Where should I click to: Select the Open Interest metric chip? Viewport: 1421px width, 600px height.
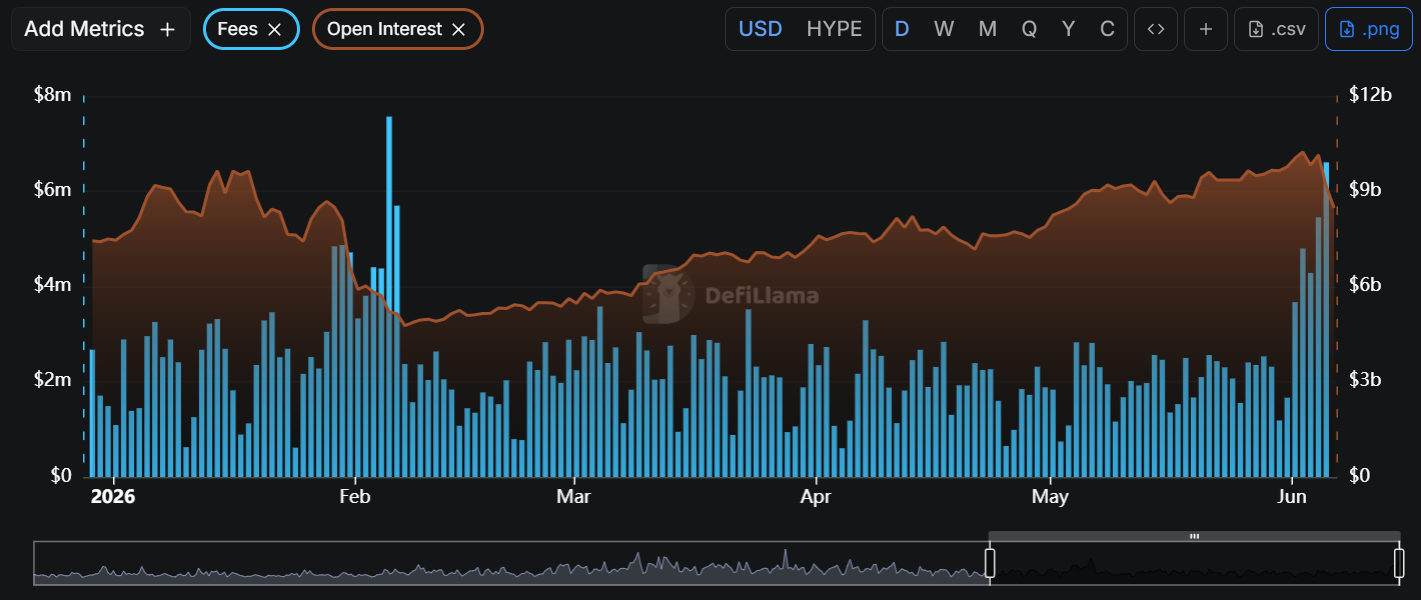[x=398, y=29]
